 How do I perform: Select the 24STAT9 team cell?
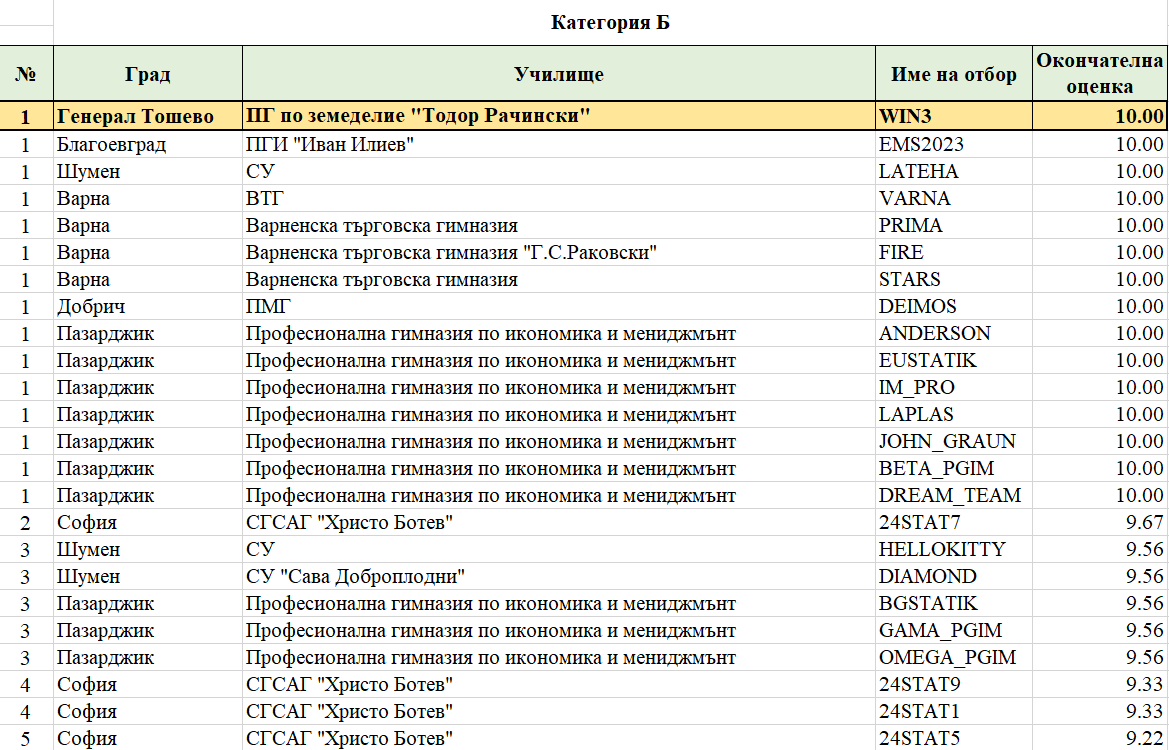[954, 684]
